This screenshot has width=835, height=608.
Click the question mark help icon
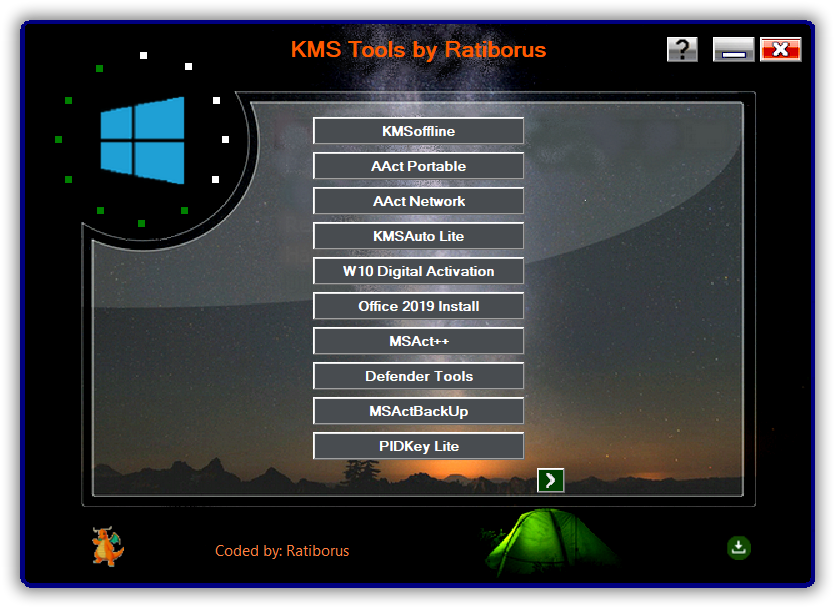[682, 50]
